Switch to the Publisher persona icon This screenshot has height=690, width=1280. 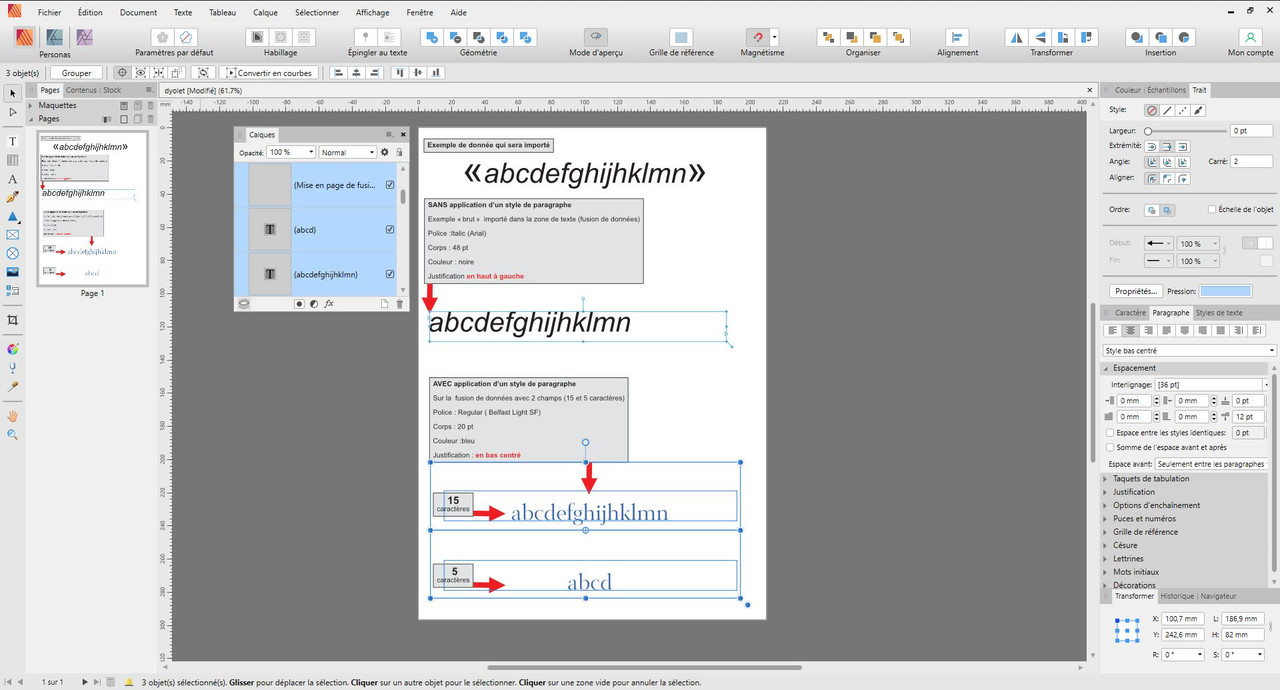[x=24, y=37]
